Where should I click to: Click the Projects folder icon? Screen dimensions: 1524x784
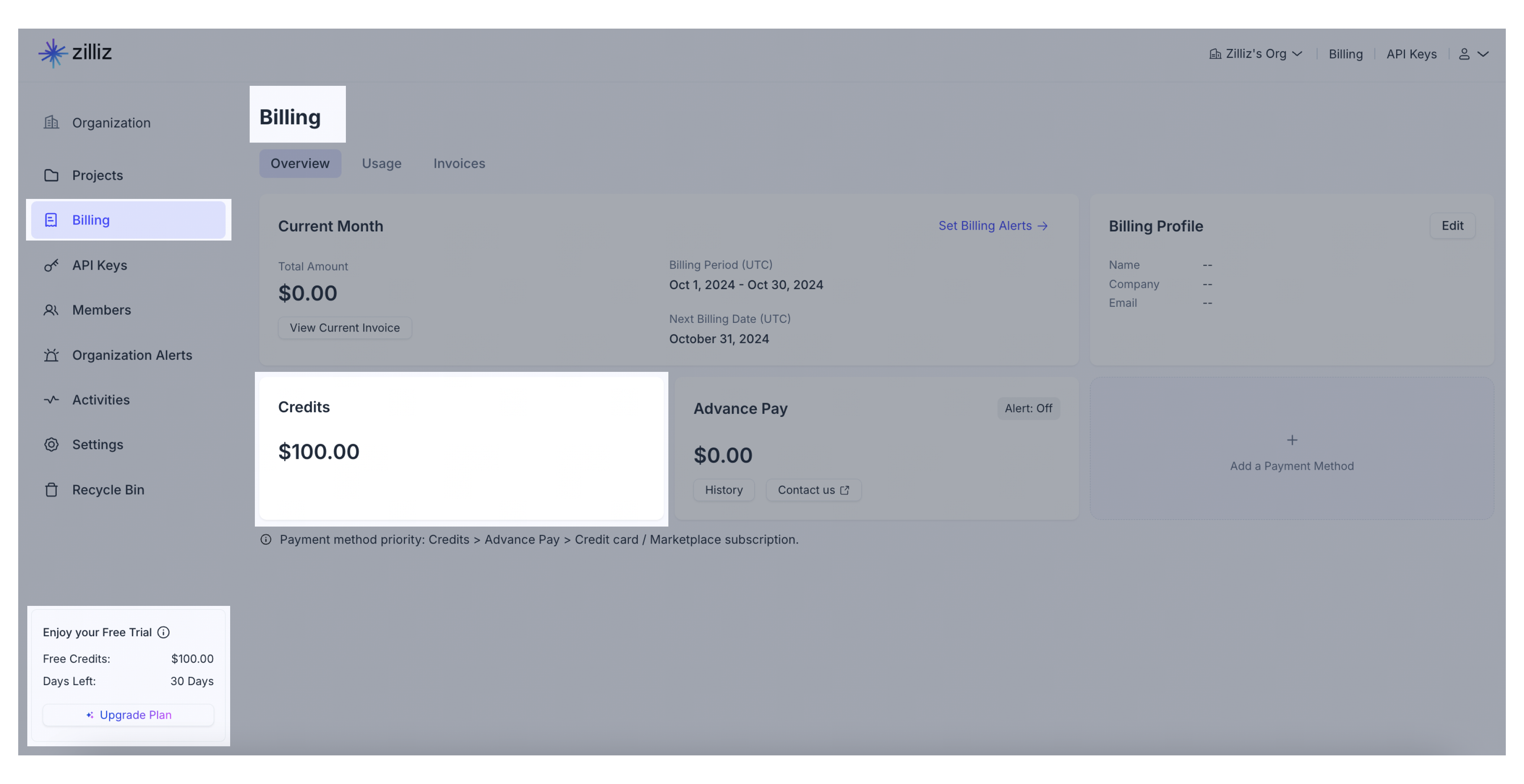52,175
